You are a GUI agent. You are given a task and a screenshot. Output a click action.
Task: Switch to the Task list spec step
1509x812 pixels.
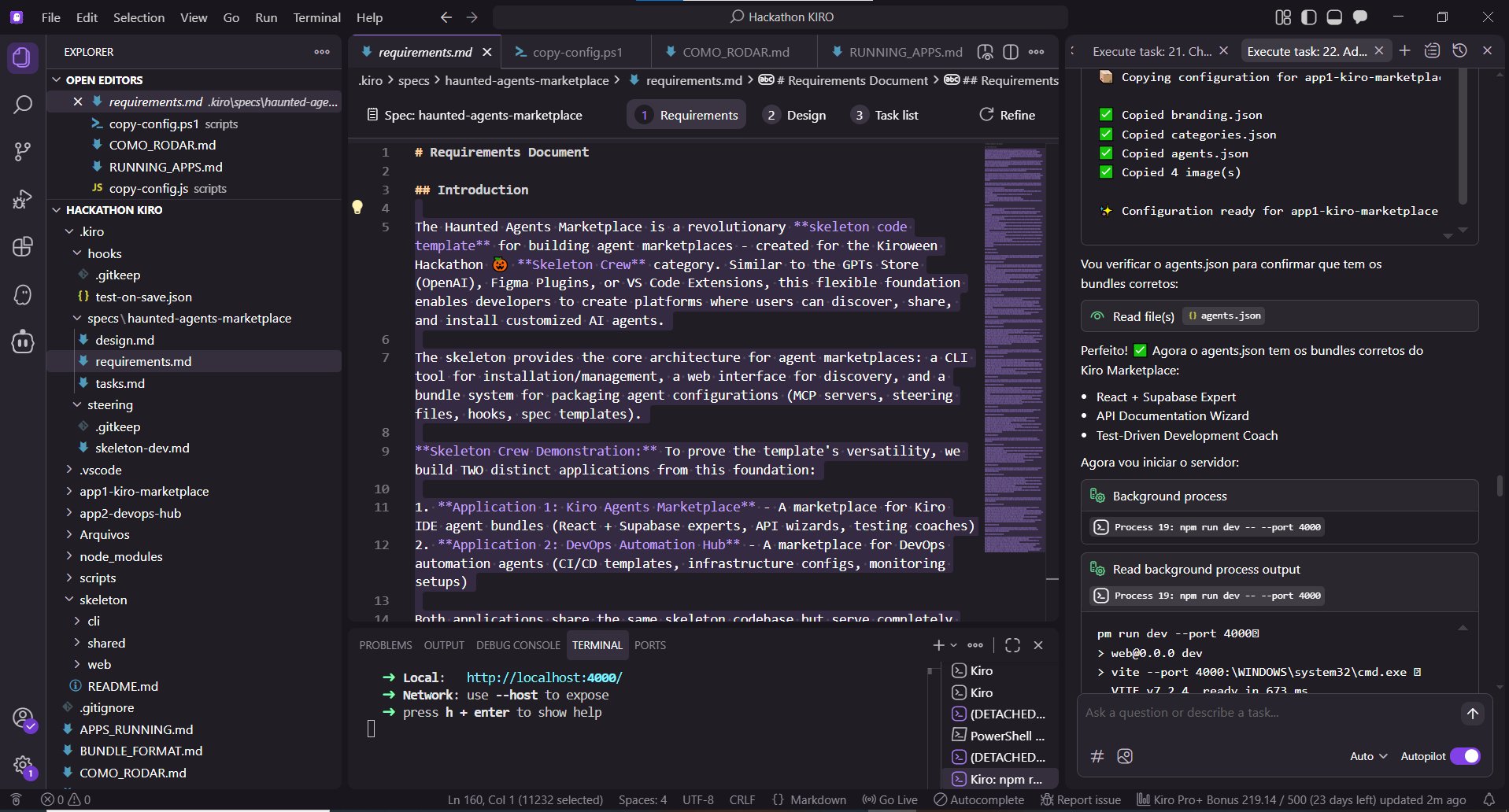click(x=886, y=115)
